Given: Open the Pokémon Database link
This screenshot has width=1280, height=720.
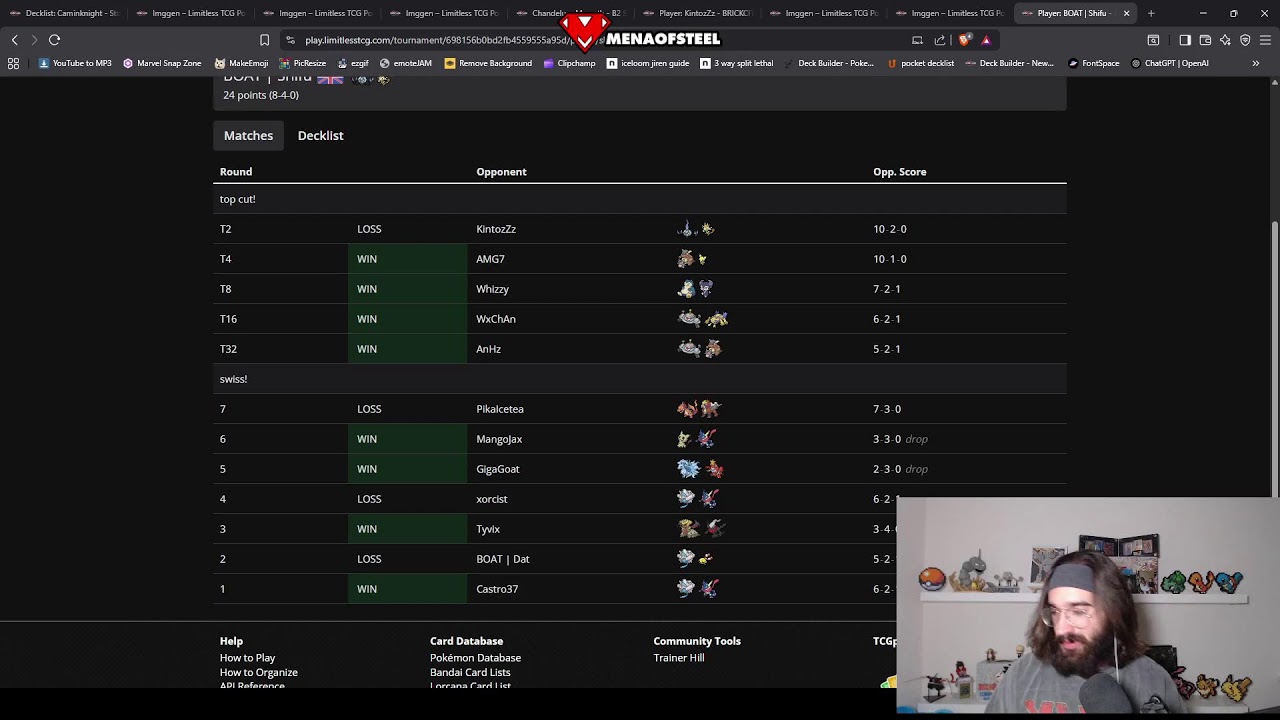Looking at the screenshot, I should (x=475, y=658).
